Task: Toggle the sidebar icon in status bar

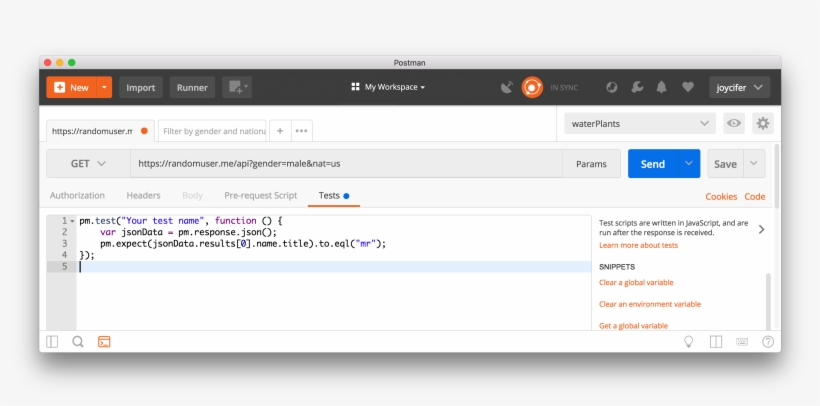Action: 52,342
